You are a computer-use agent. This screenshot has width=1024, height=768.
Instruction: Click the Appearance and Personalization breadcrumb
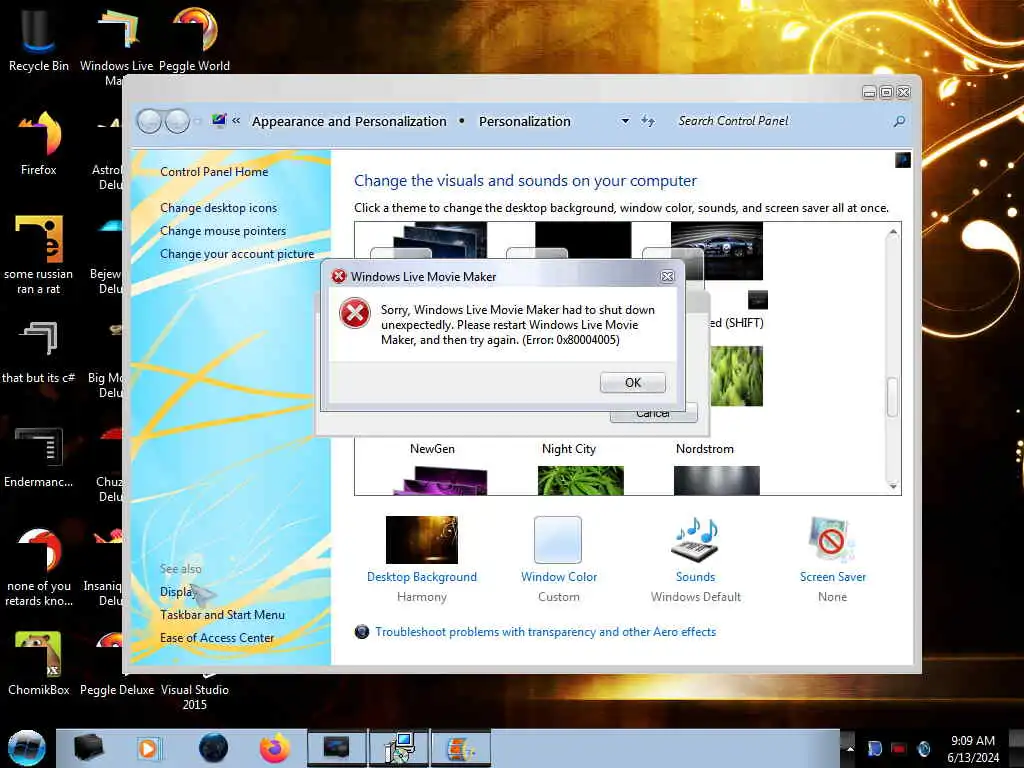tap(349, 121)
